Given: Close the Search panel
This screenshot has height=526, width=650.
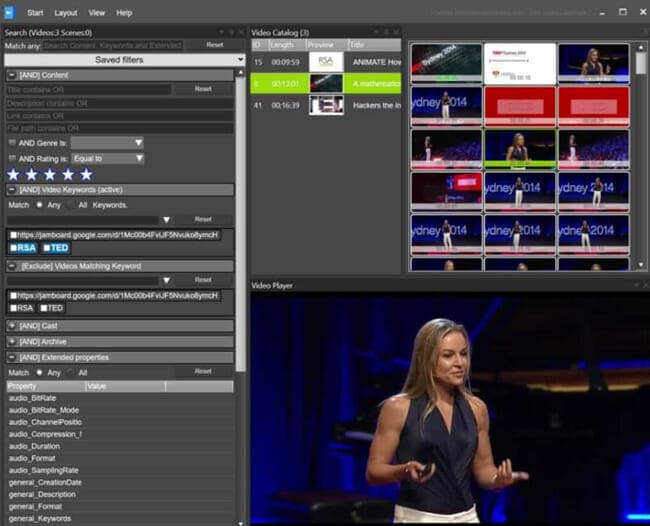Looking at the screenshot, I should tap(242, 32).
